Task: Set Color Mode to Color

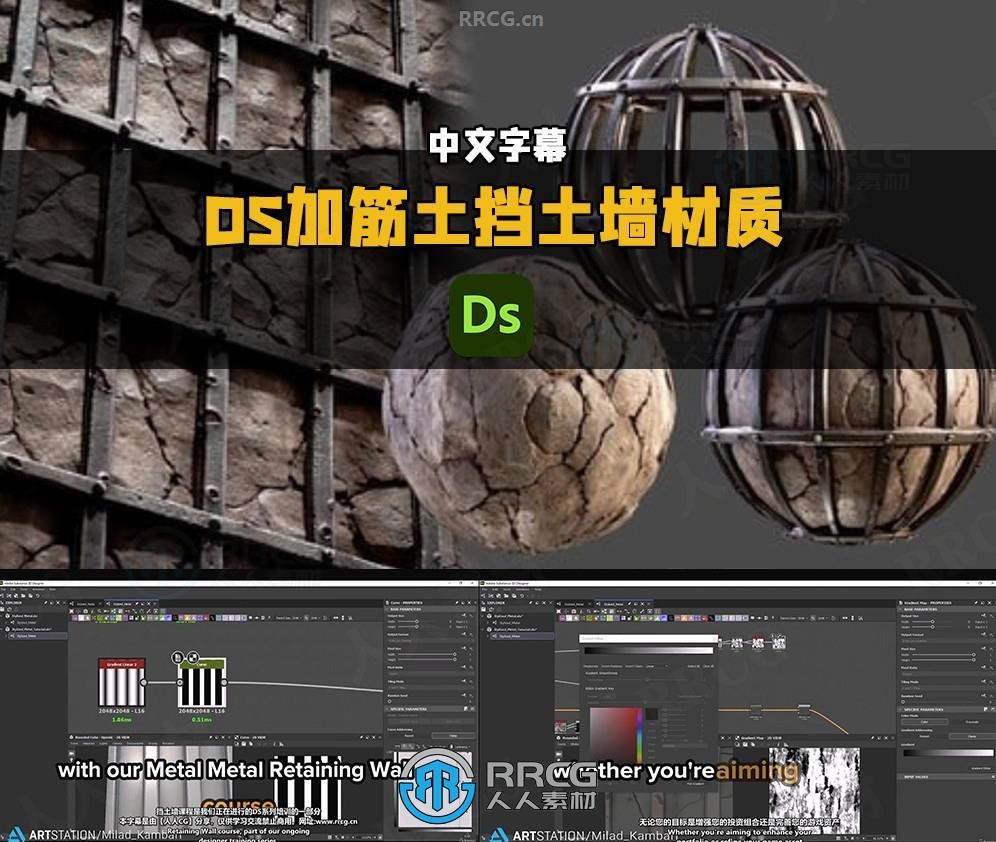Action: [x=925, y=721]
